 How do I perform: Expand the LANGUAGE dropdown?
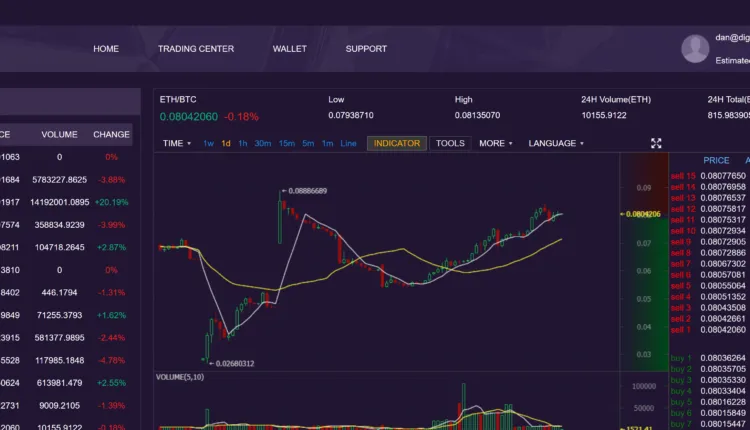tap(556, 143)
